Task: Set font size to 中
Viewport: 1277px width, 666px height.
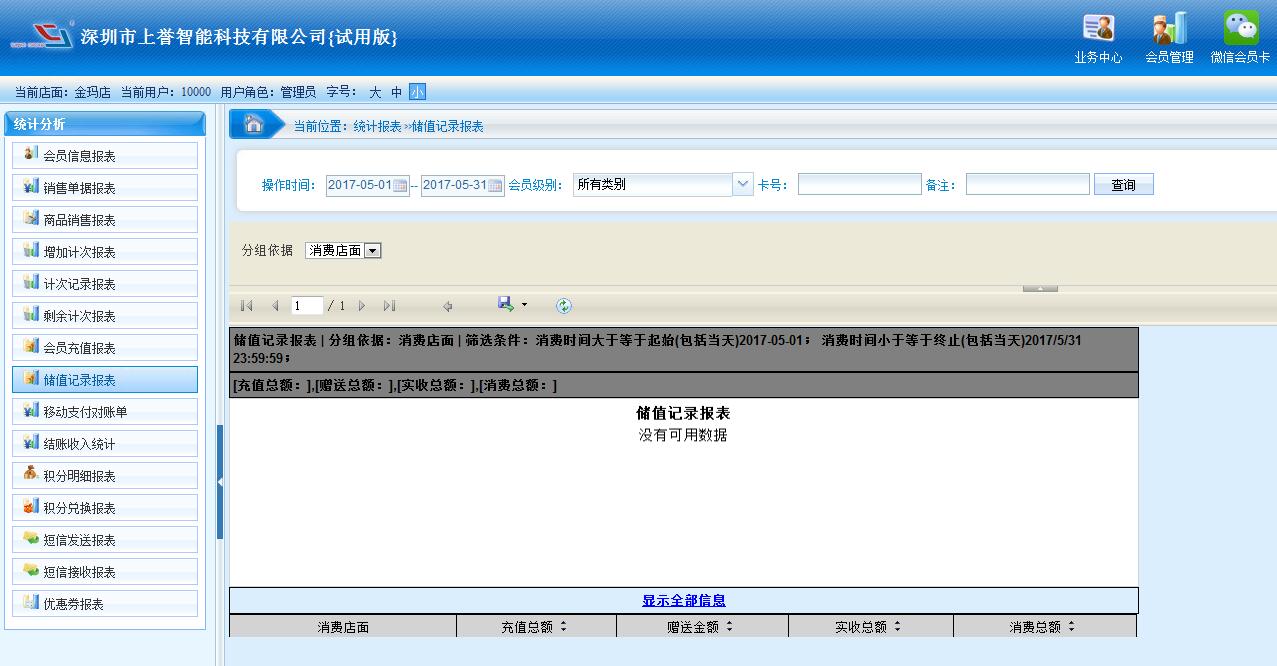Action: [396, 92]
